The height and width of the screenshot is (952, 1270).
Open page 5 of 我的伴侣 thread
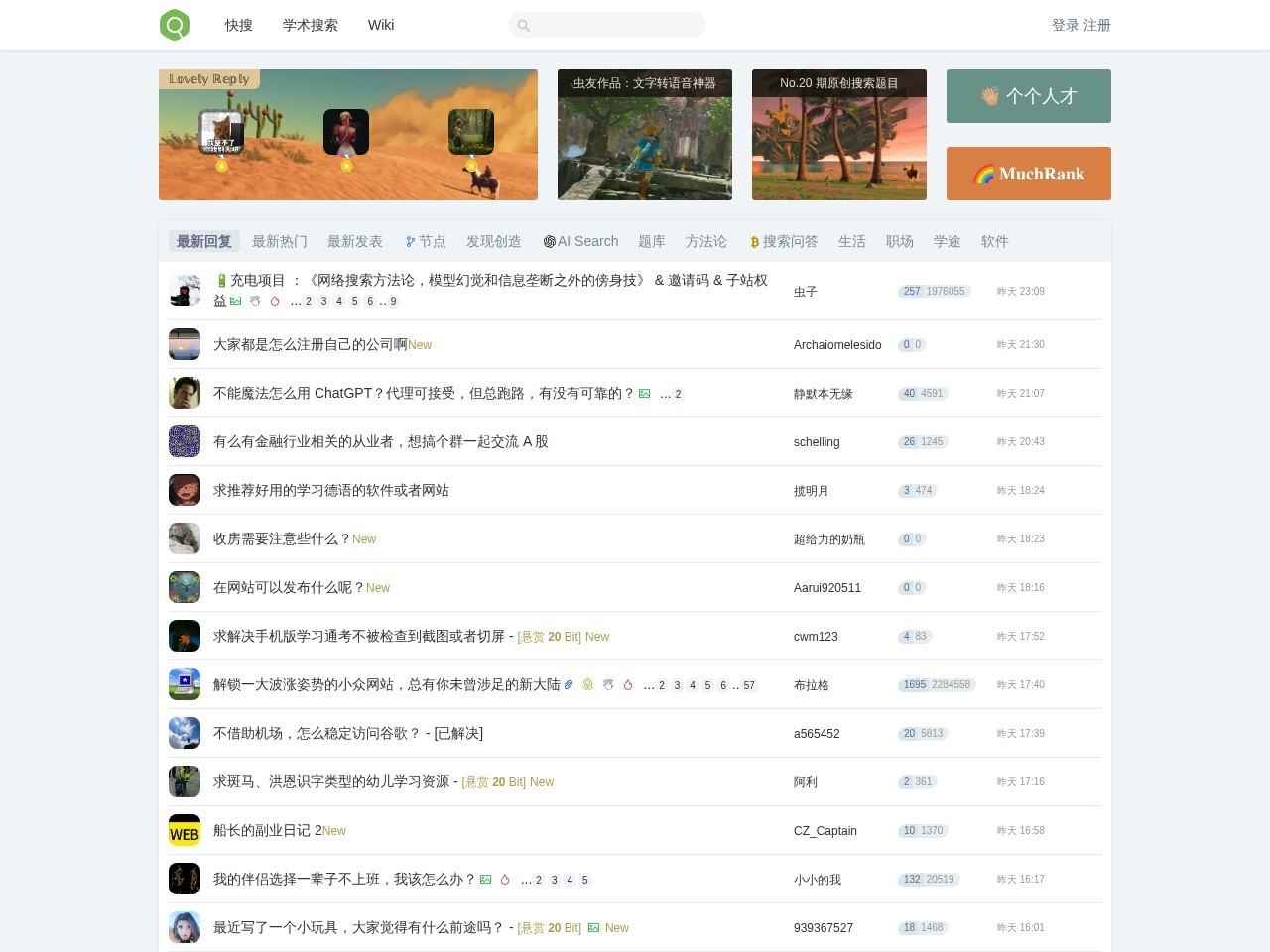click(585, 880)
